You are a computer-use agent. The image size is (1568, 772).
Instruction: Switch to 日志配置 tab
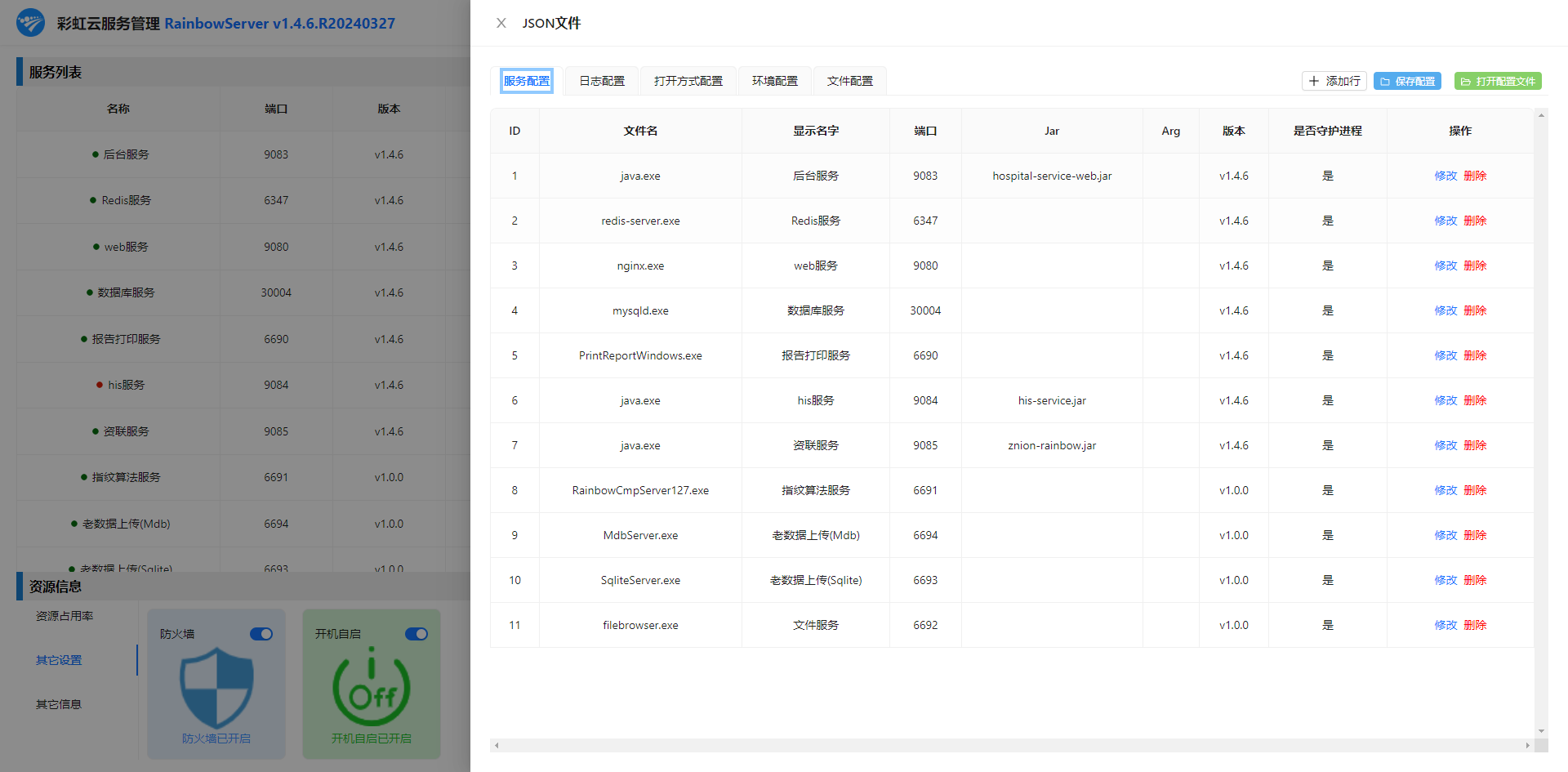tap(602, 81)
